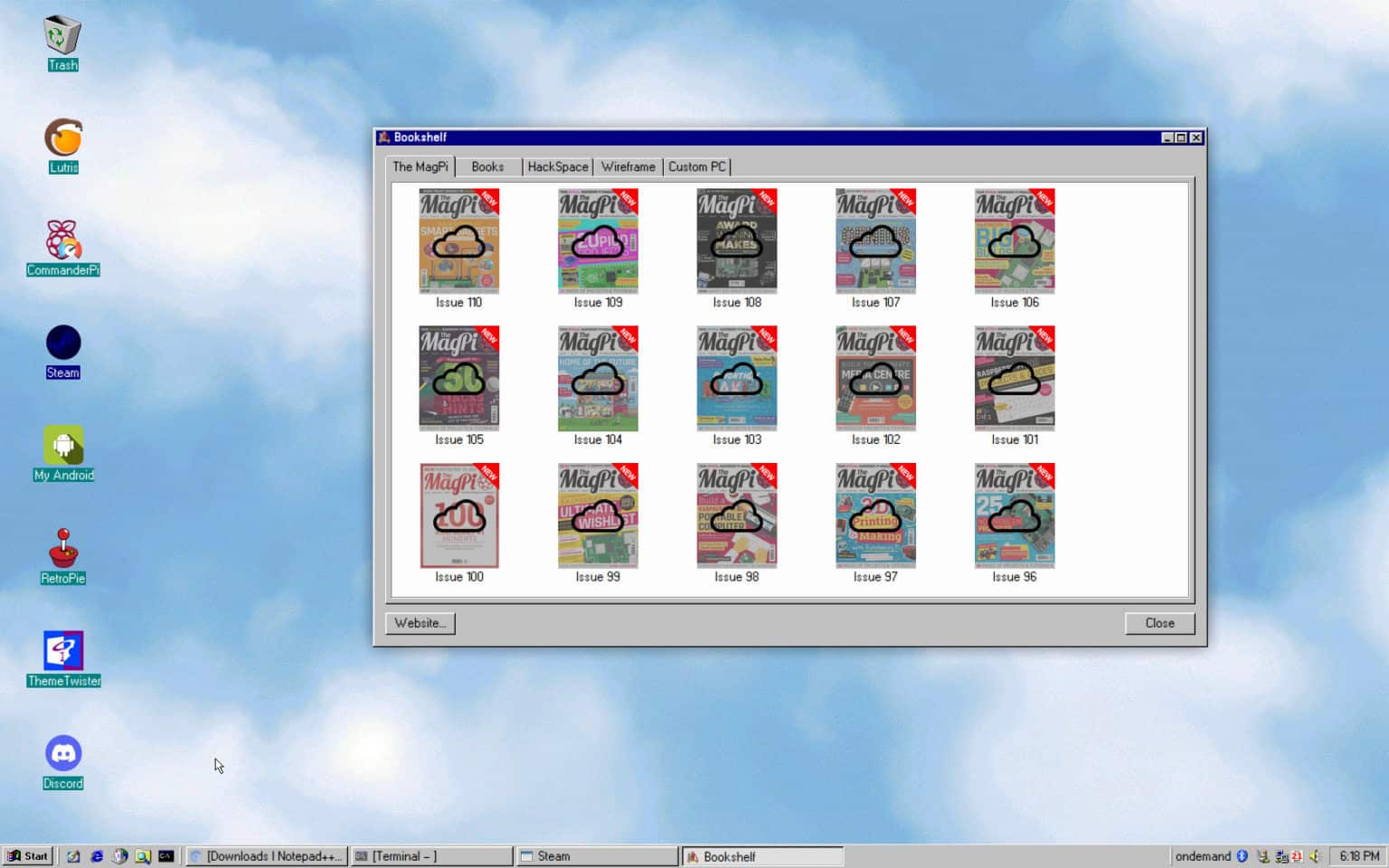Select the Custom PC tab

pos(696,166)
